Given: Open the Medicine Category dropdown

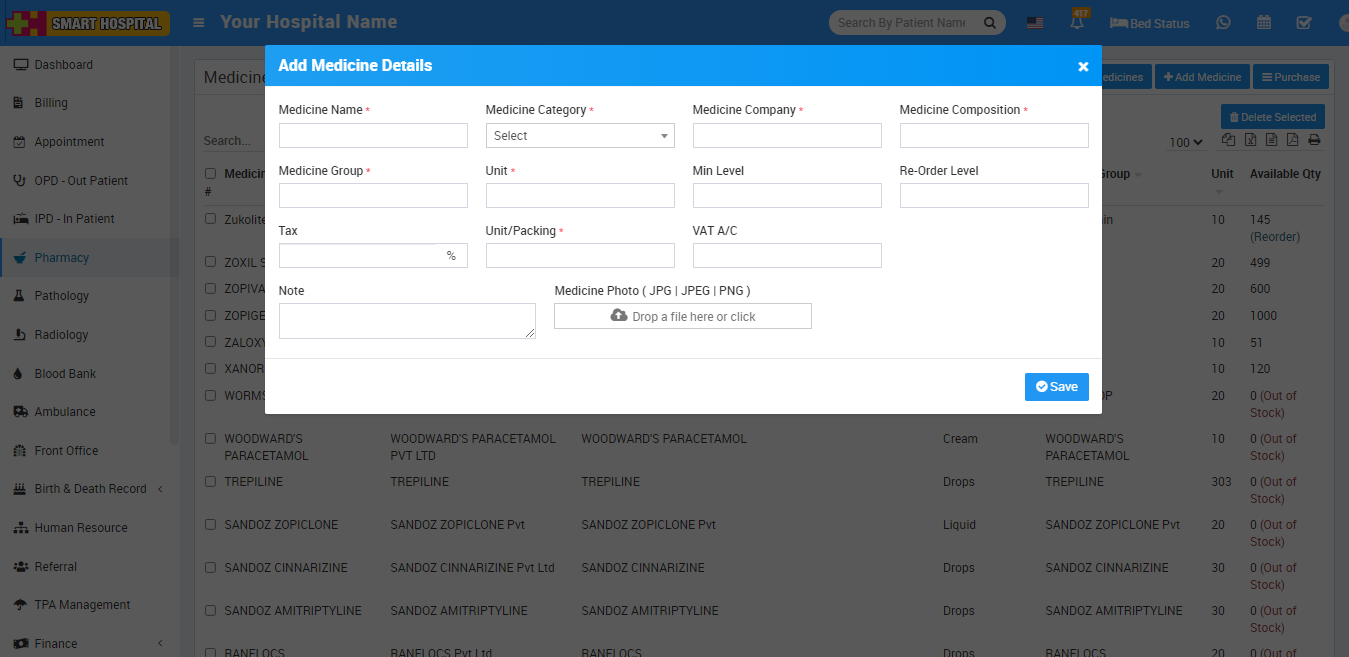Looking at the screenshot, I should point(580,136).
